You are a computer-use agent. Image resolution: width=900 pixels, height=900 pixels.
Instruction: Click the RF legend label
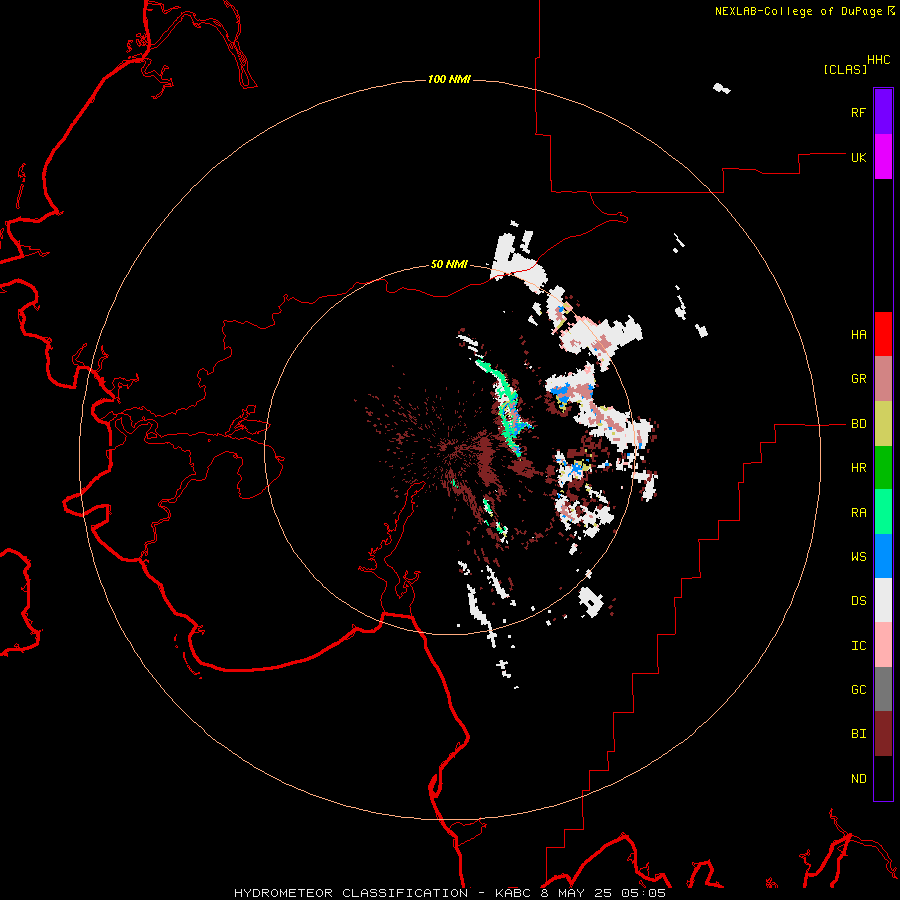tap(858, 112)
